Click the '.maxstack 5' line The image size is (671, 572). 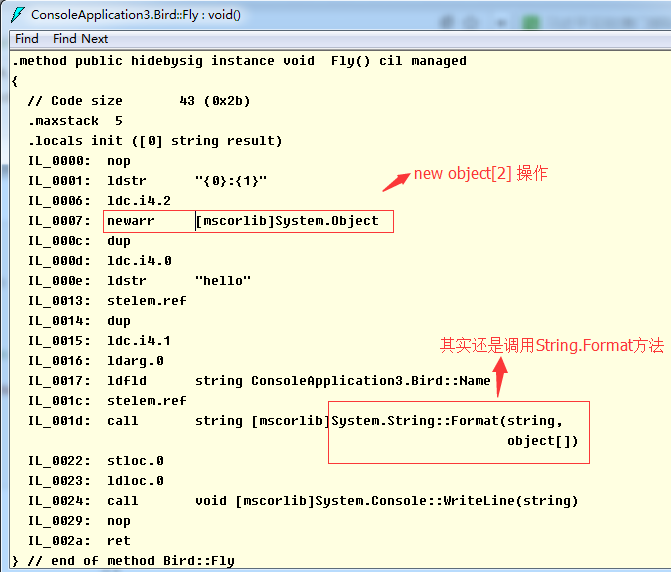pyautogui.click(x=76, y=121)
